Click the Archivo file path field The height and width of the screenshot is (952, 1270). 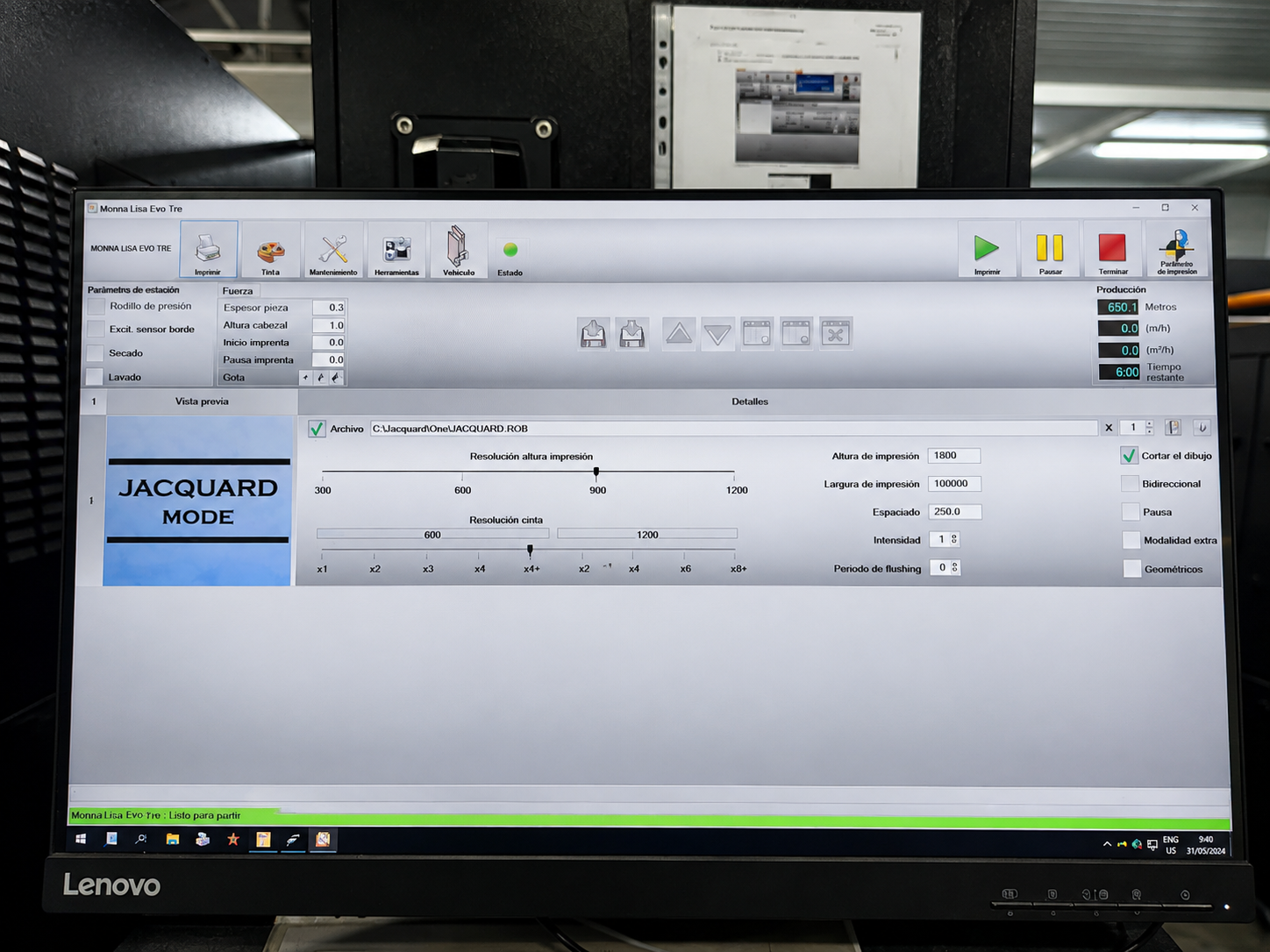tap(733, 429)
